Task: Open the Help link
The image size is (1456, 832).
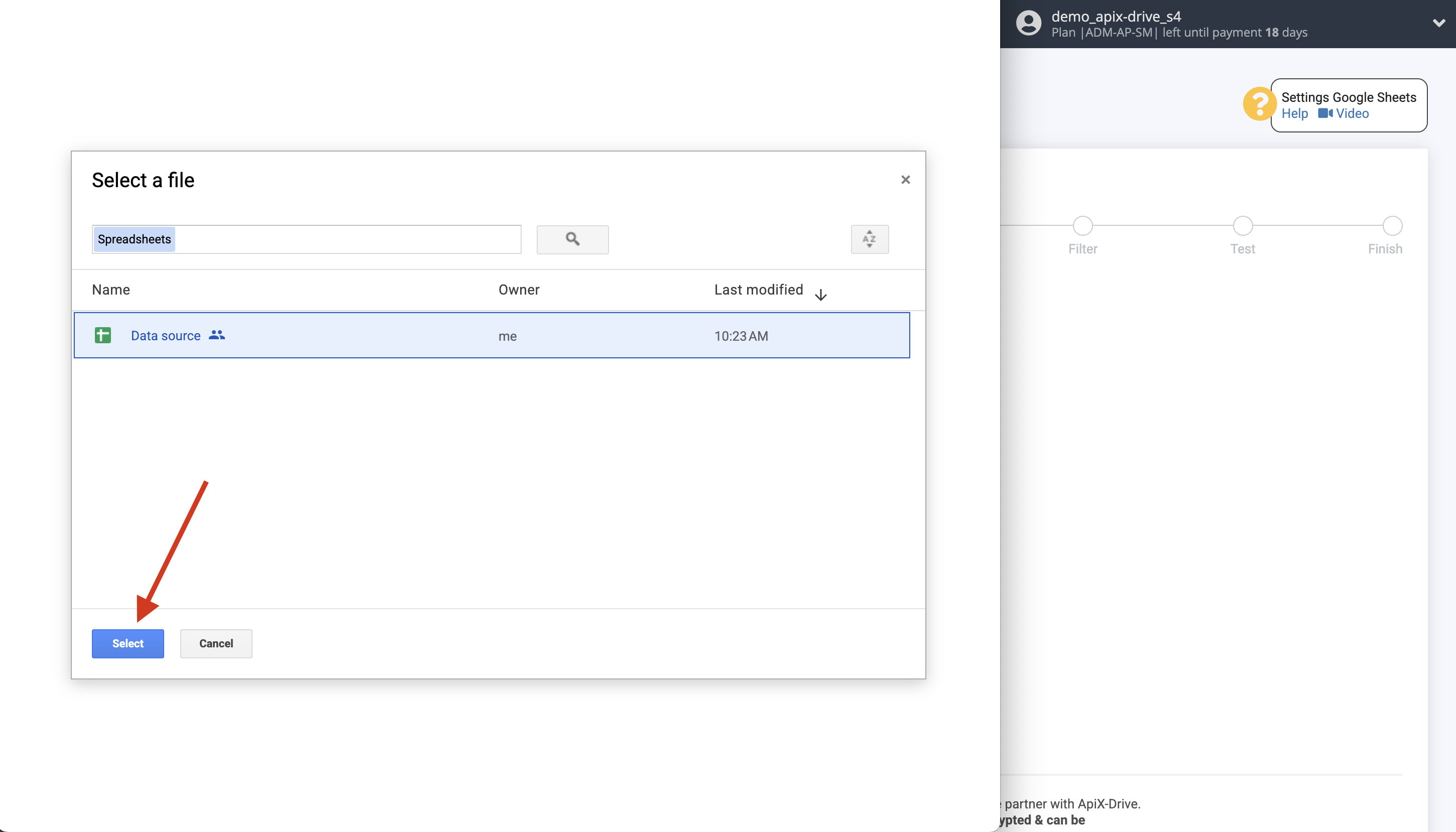Action: click(x=1294, y=114)
